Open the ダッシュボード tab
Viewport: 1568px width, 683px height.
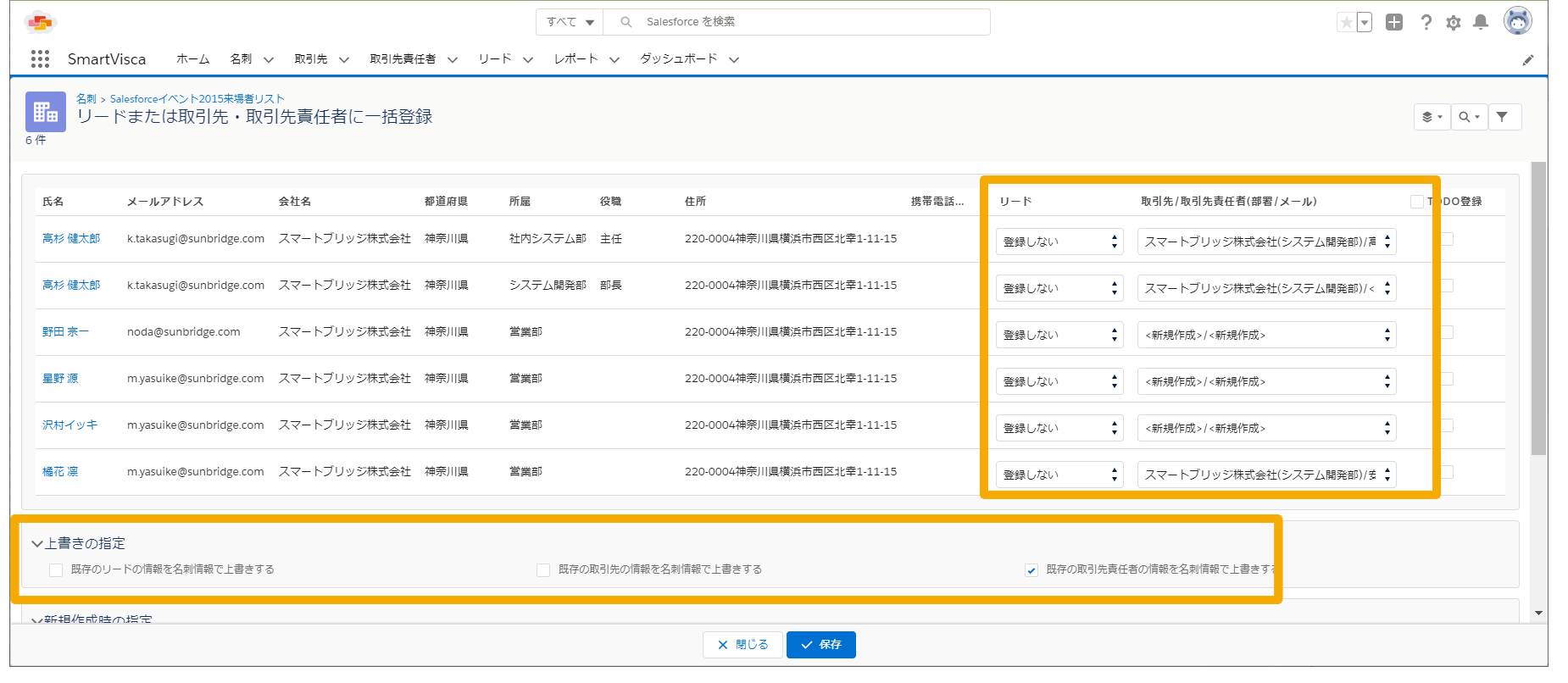click(679, 58)
